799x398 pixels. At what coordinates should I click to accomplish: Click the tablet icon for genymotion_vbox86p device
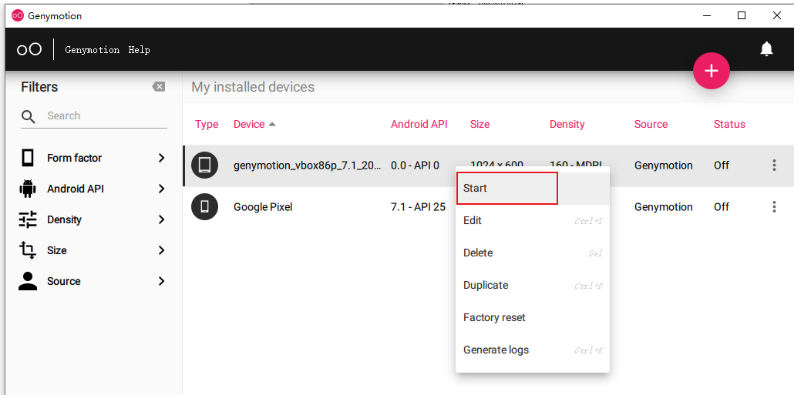pyautogui.click(x=205, y=165)
